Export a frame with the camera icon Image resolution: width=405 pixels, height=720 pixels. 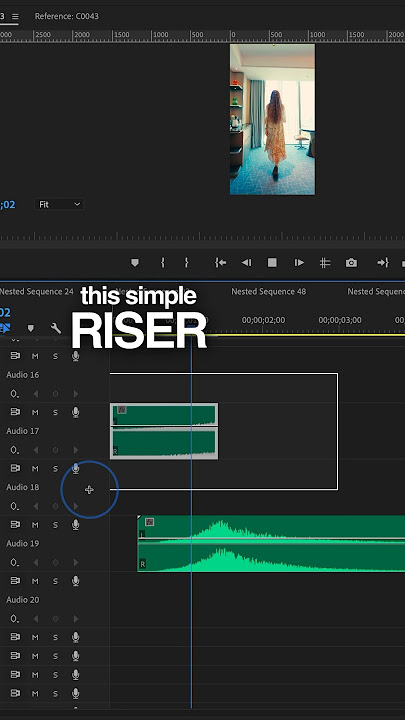pyautogui.click(x=351, y=263)
